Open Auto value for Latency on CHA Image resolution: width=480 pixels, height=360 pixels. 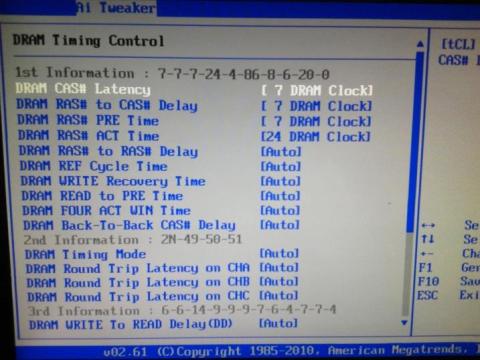click(x=279, y=267)
